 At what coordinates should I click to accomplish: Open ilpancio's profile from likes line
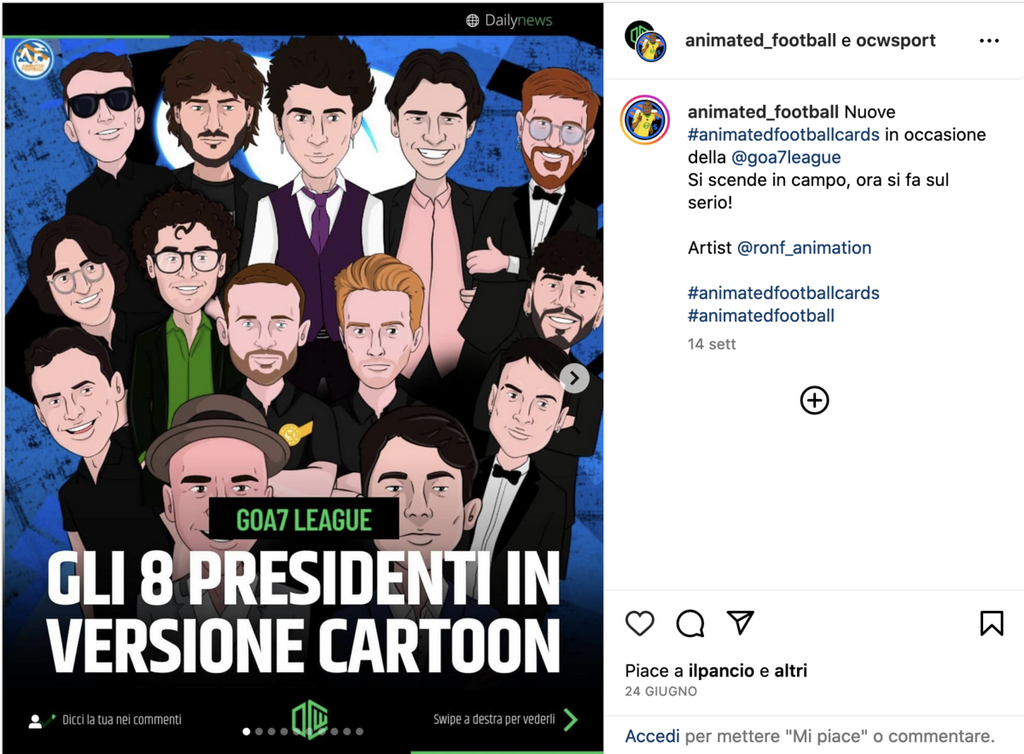click(722, 671)
